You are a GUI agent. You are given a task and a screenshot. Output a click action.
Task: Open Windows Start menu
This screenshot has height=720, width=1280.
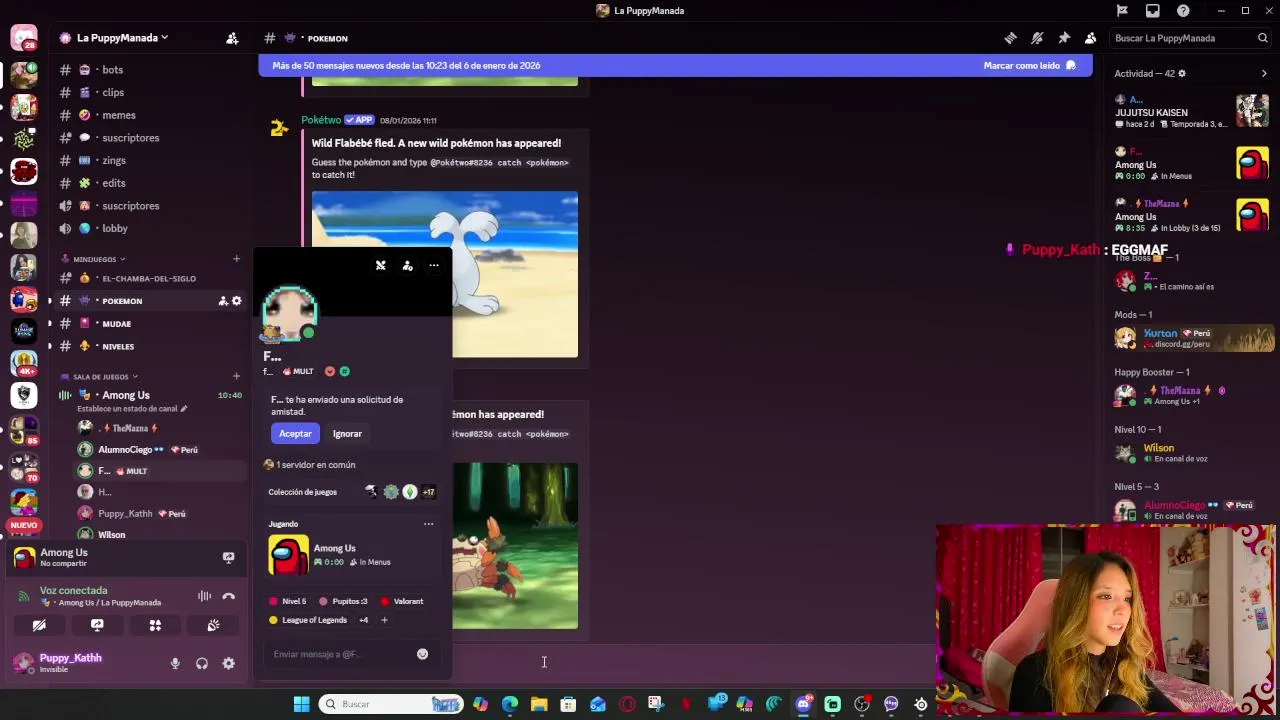pyautogui.click(x=301, y=704)
